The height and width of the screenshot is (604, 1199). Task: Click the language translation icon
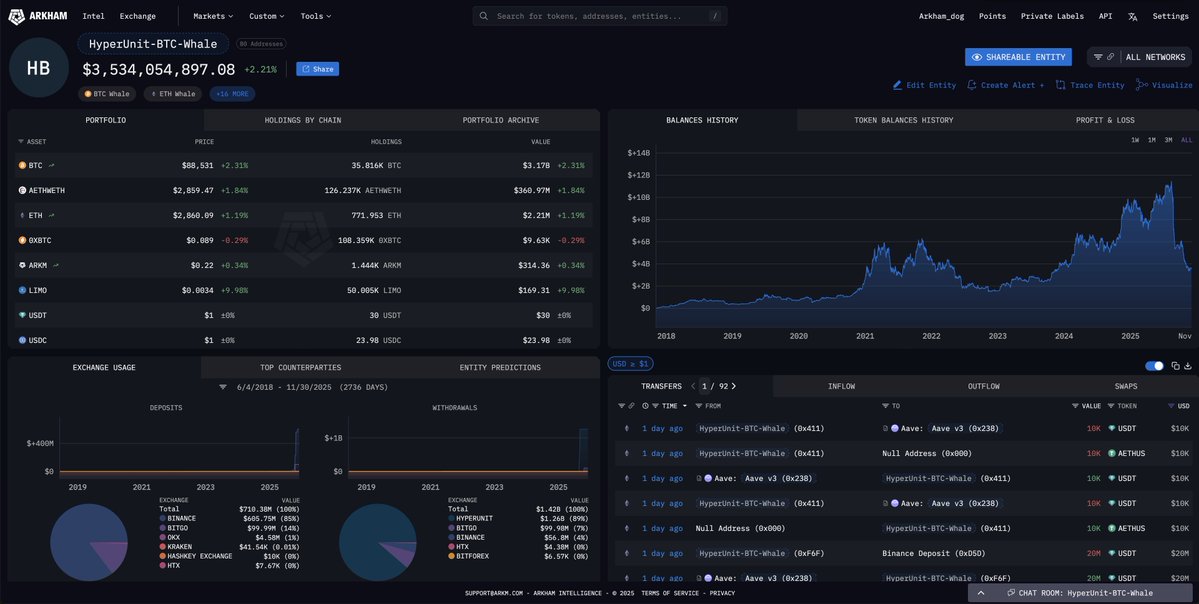coord(1132,16)
